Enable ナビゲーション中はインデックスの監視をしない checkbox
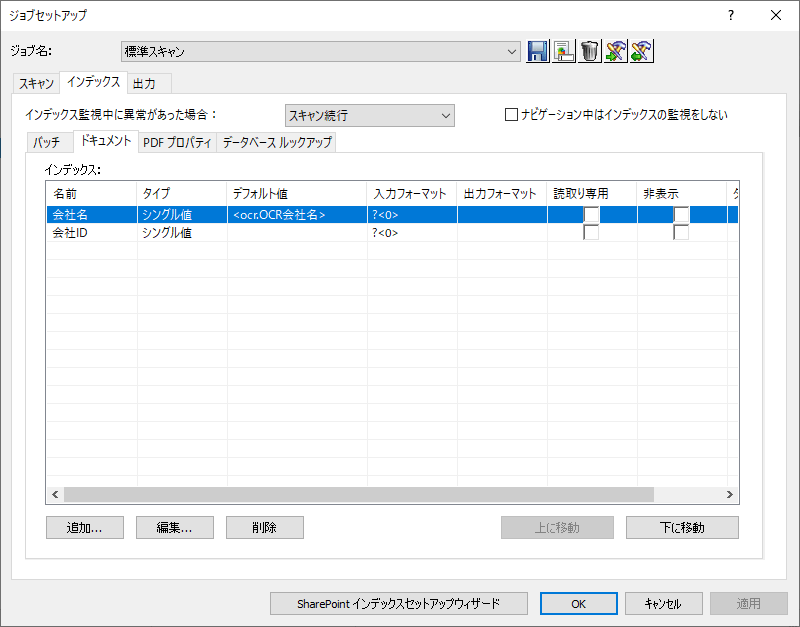800x627 pixels. 511,114
